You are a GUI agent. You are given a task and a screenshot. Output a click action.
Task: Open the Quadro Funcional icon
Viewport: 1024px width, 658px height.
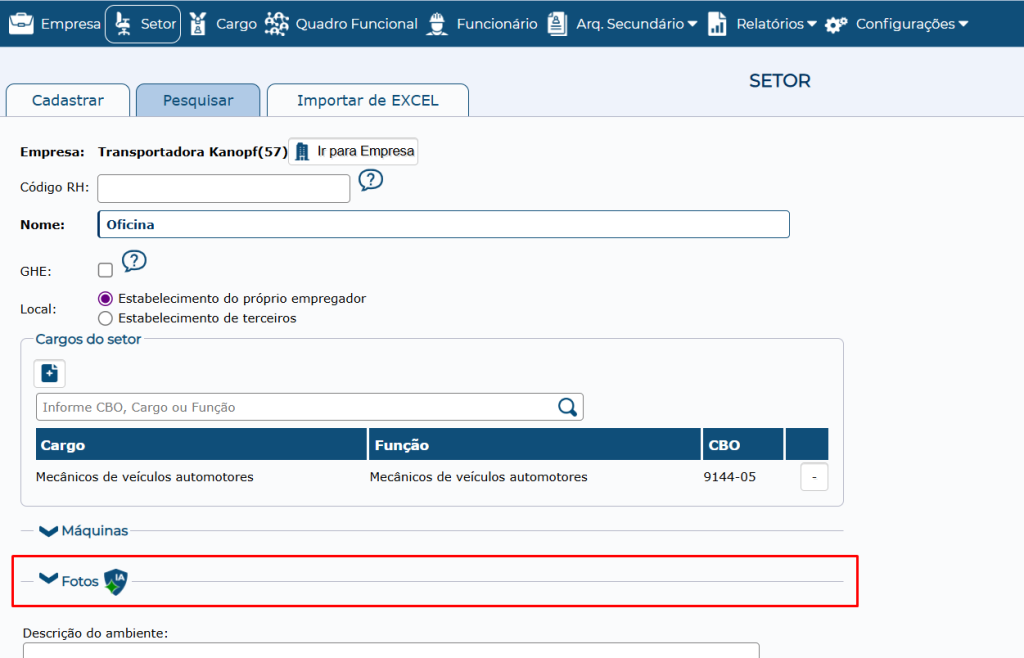tap(277, 23)
